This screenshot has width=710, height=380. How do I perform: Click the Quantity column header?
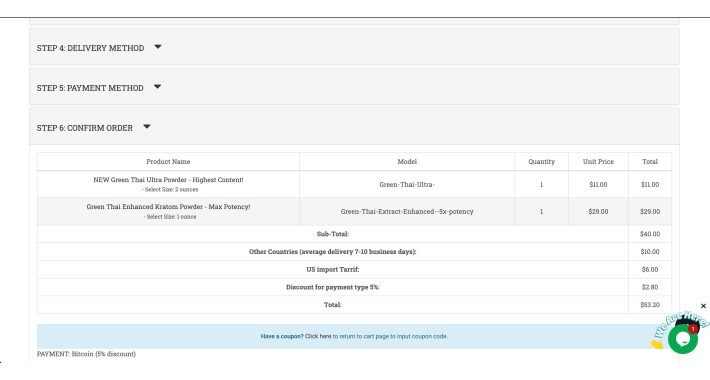click(x=541, y=162)
